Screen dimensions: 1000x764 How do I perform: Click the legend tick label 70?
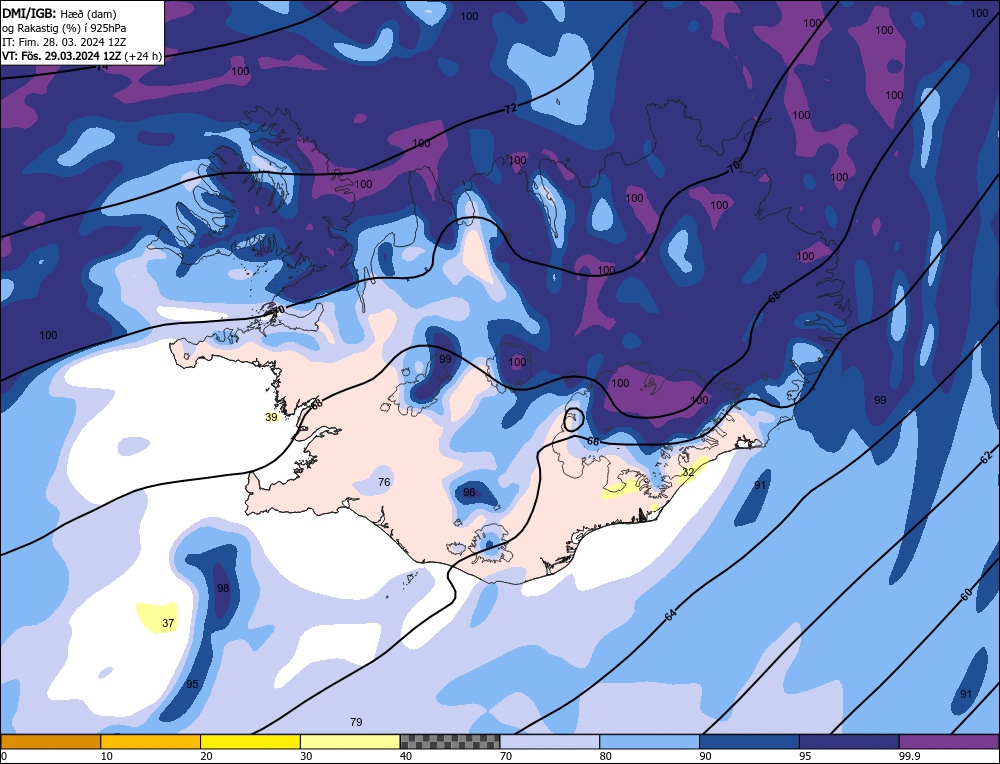pos(506,756)
